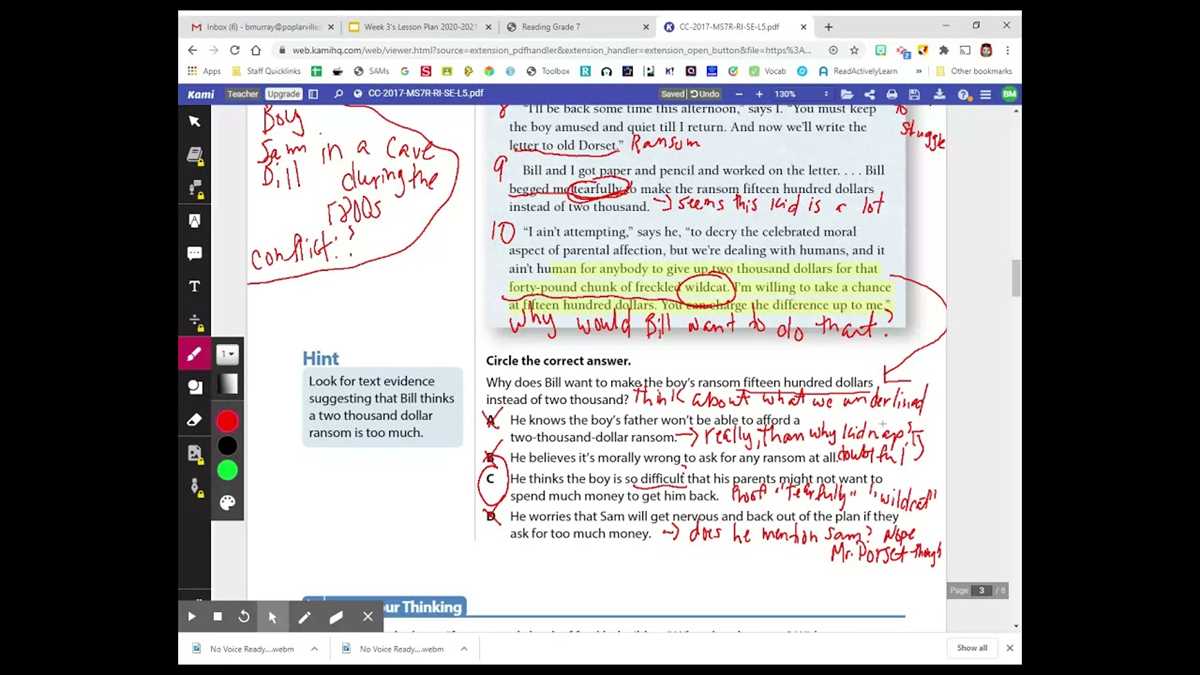Print the document from Kami toolbar

(892, 94)
